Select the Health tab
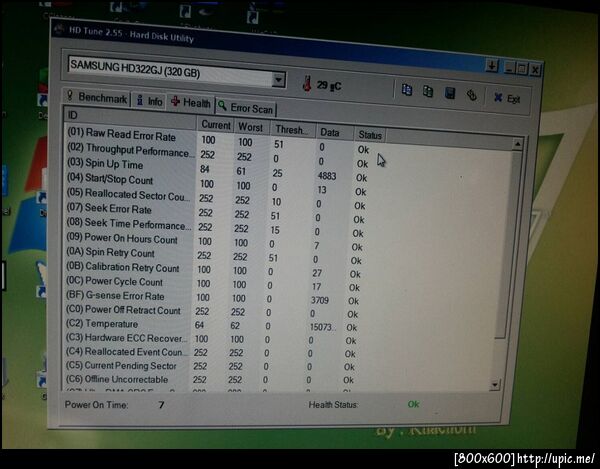The width and height of the screenshot is (600, 469). click(191, 103)
